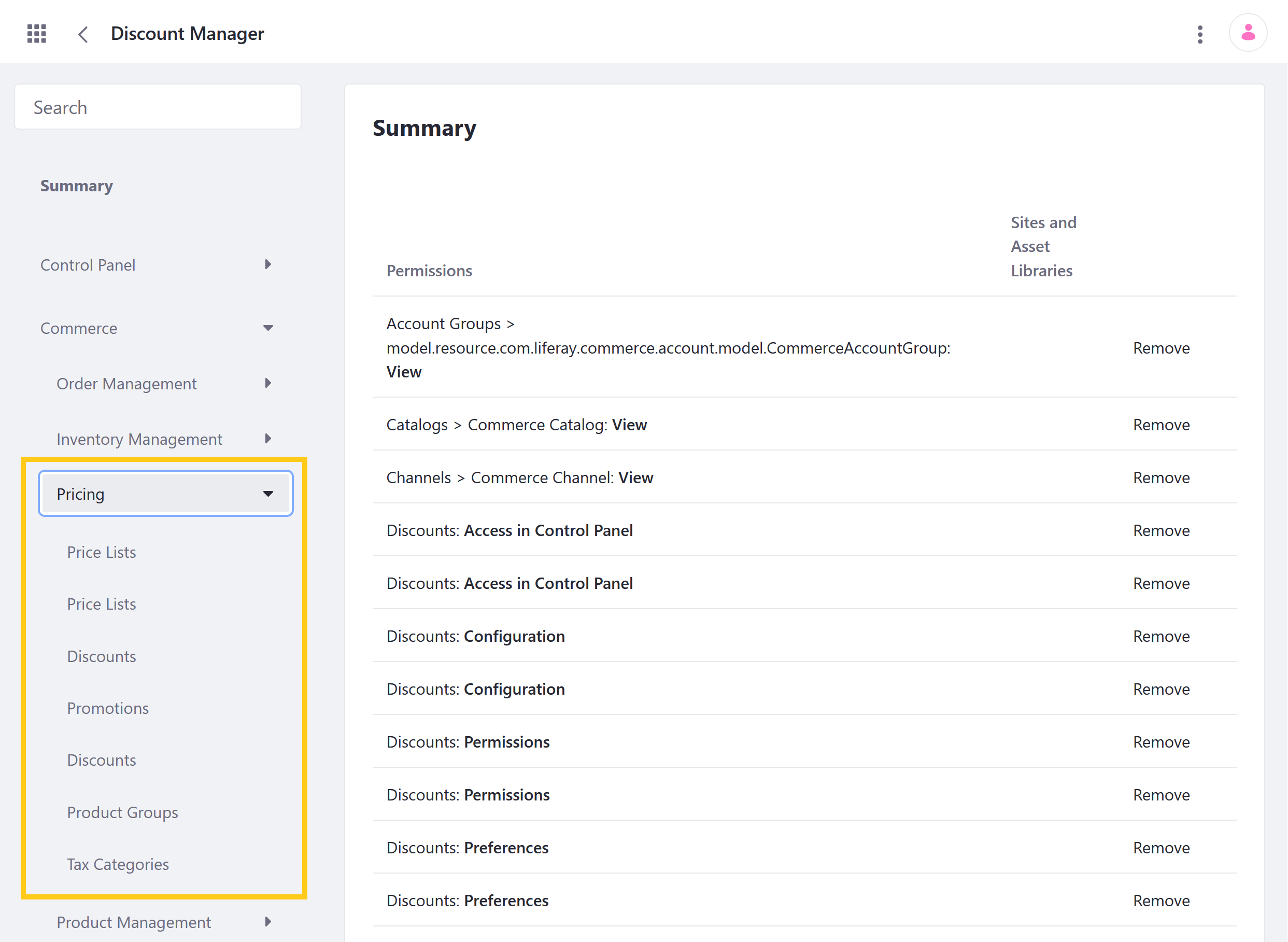Select Discounts from Pricing submenu
The width and height of the screenshot is (1288, 942).
click(x=100, y=655)
